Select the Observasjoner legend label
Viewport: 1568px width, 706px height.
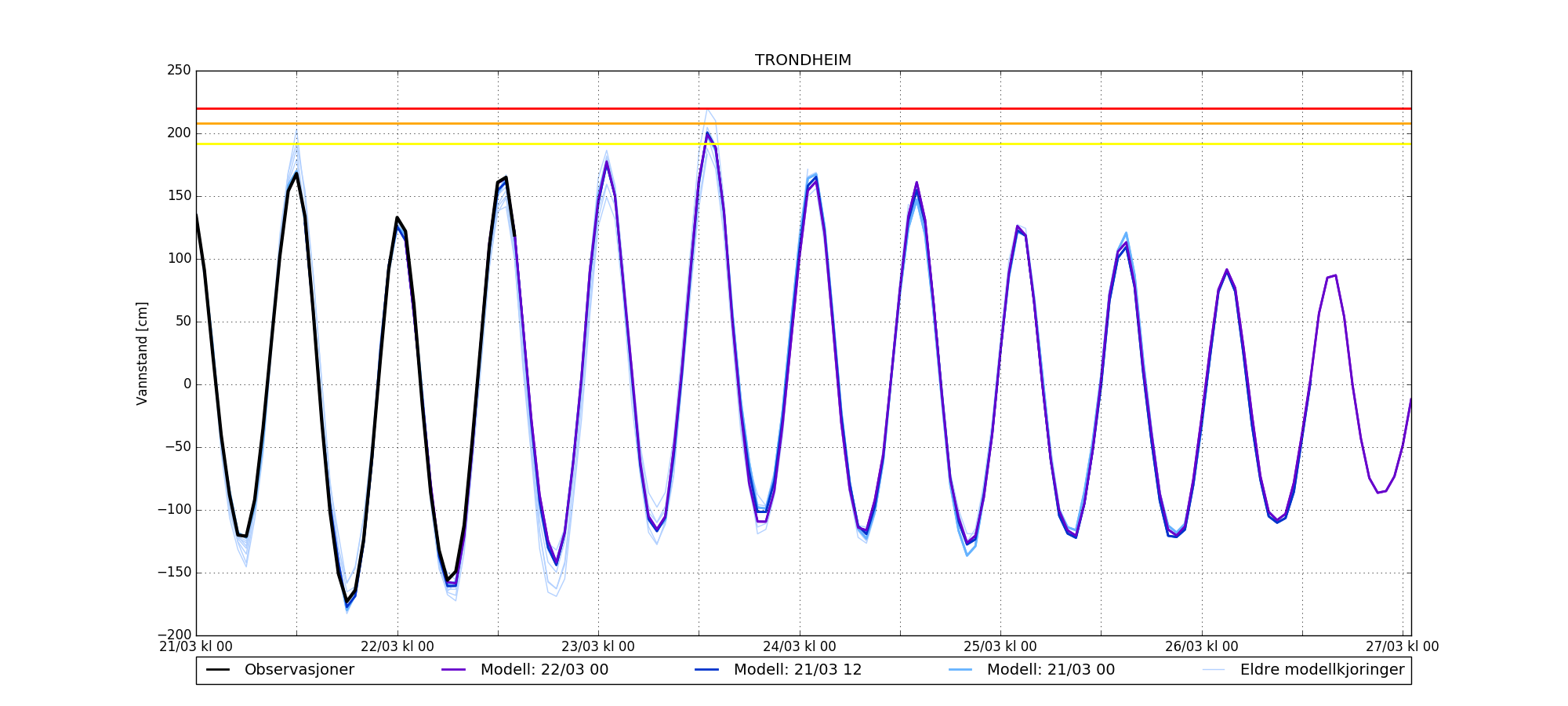tap(299, 670)
